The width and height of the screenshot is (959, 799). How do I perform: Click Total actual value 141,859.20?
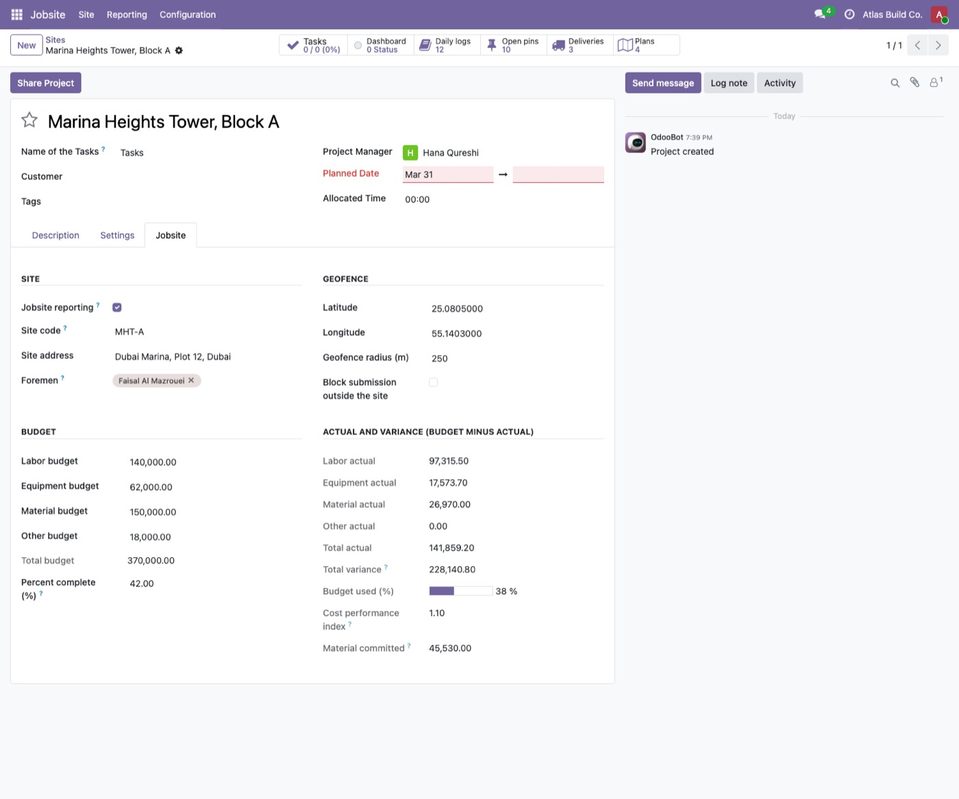point(451,548)
